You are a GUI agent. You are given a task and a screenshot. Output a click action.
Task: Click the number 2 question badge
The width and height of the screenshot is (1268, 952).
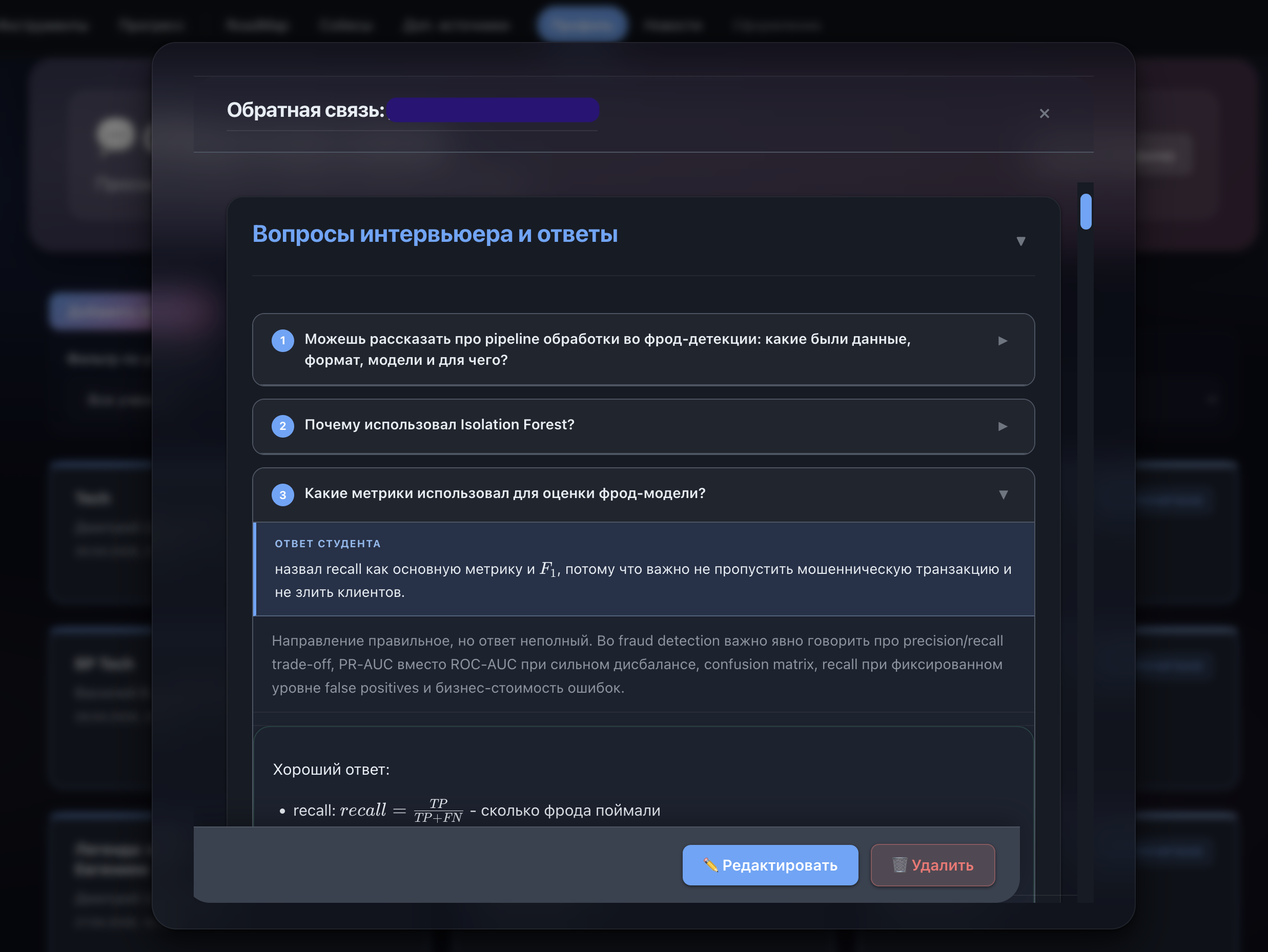pos(282,426)
